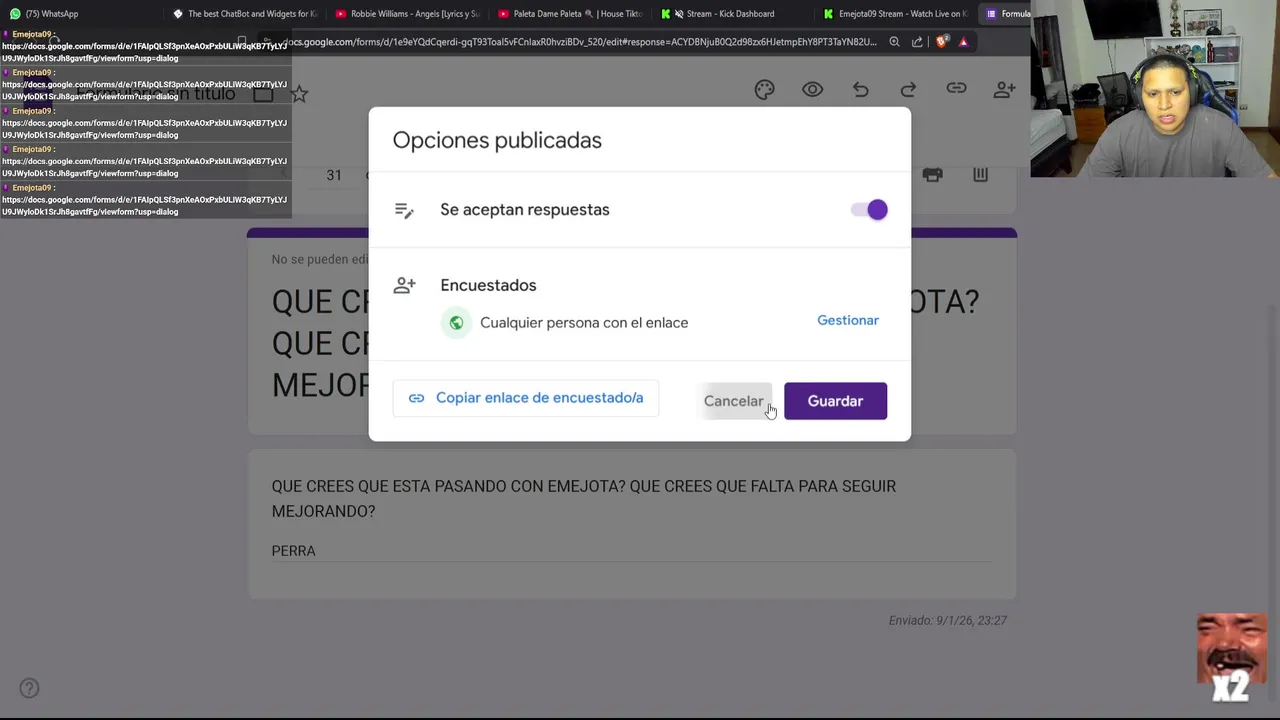Click the Brave rewards triangle icon
1280x720 pixels.
[x=963, y=42]
